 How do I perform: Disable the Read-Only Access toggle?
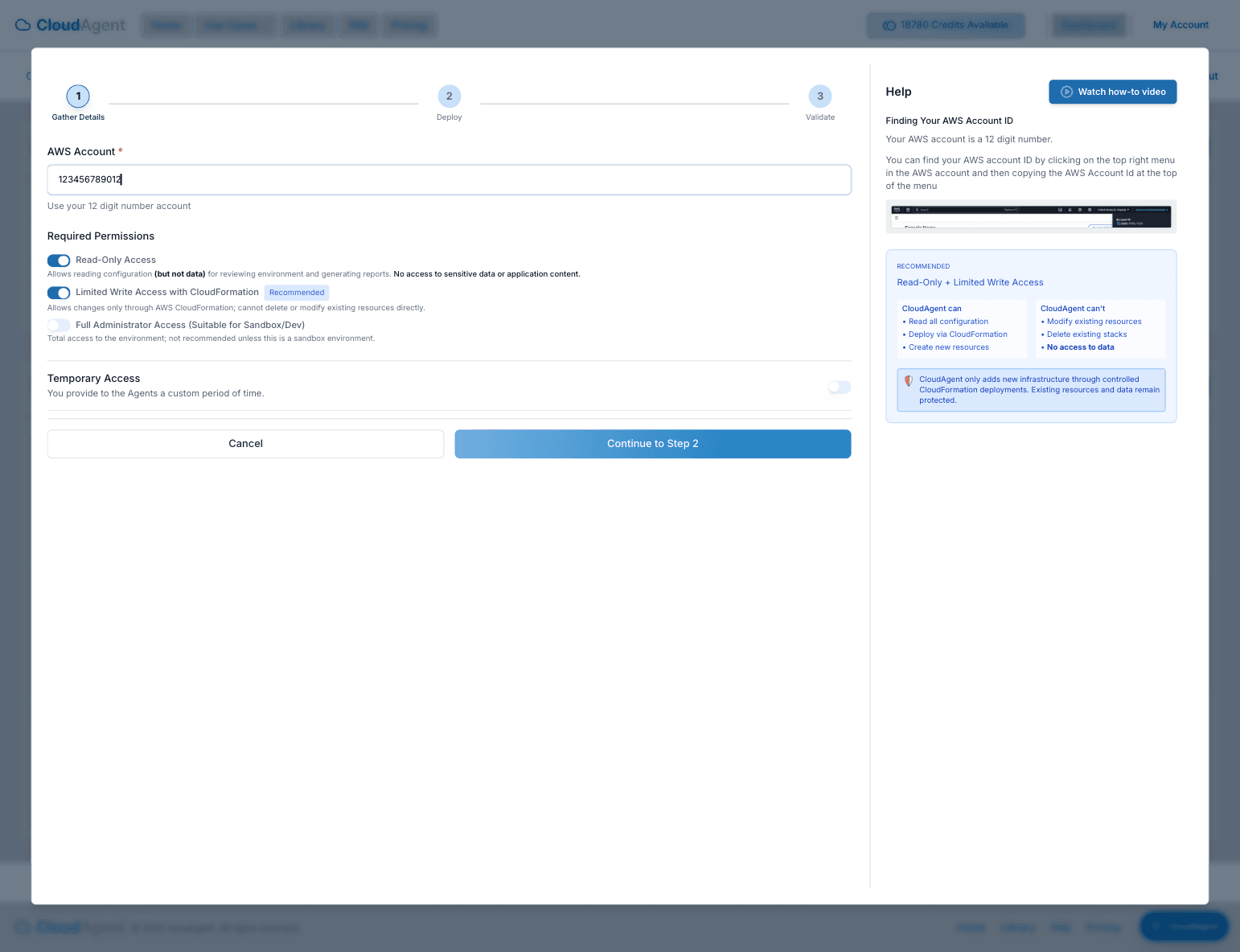pyautogui.click(x=59, y=260)
